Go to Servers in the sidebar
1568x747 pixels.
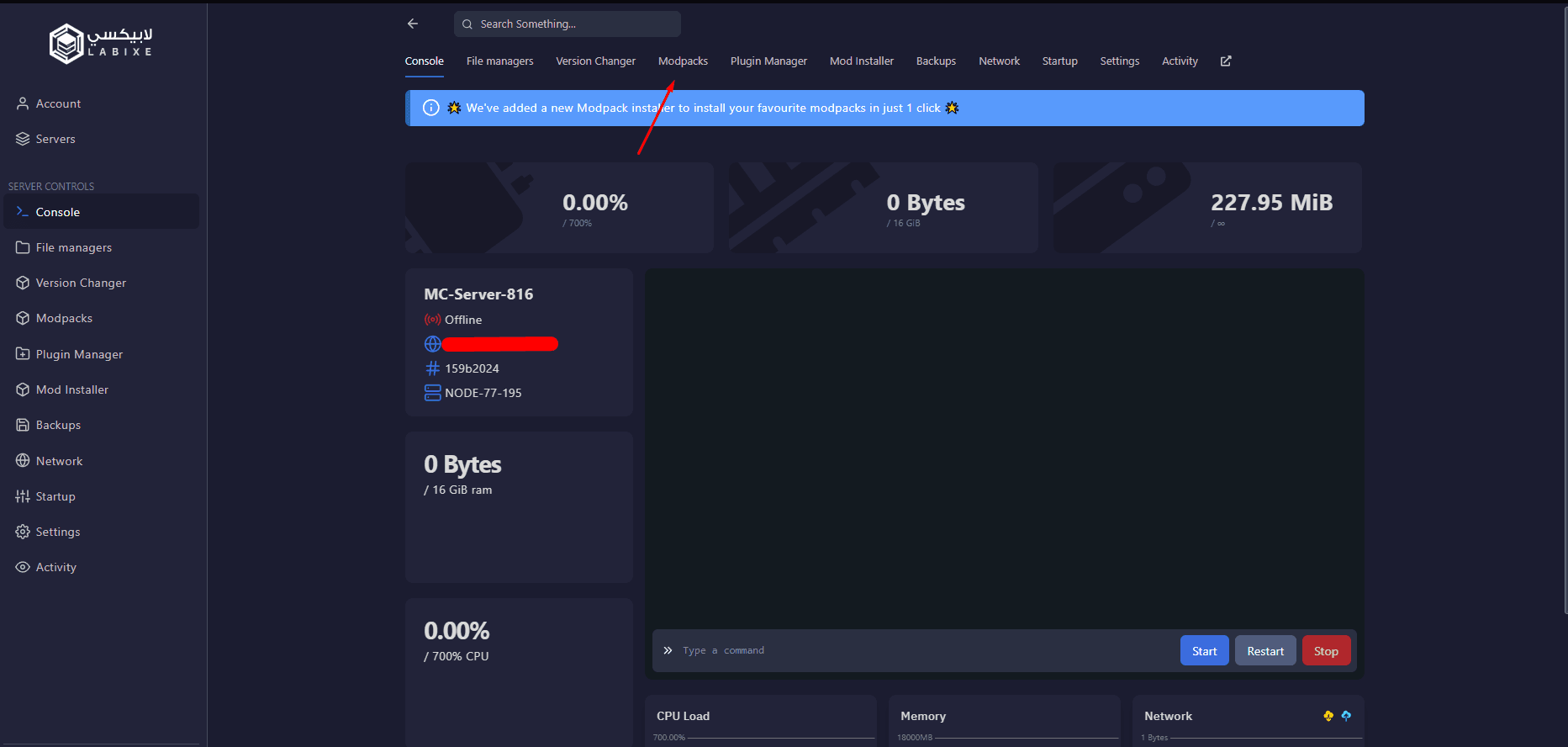55,139
